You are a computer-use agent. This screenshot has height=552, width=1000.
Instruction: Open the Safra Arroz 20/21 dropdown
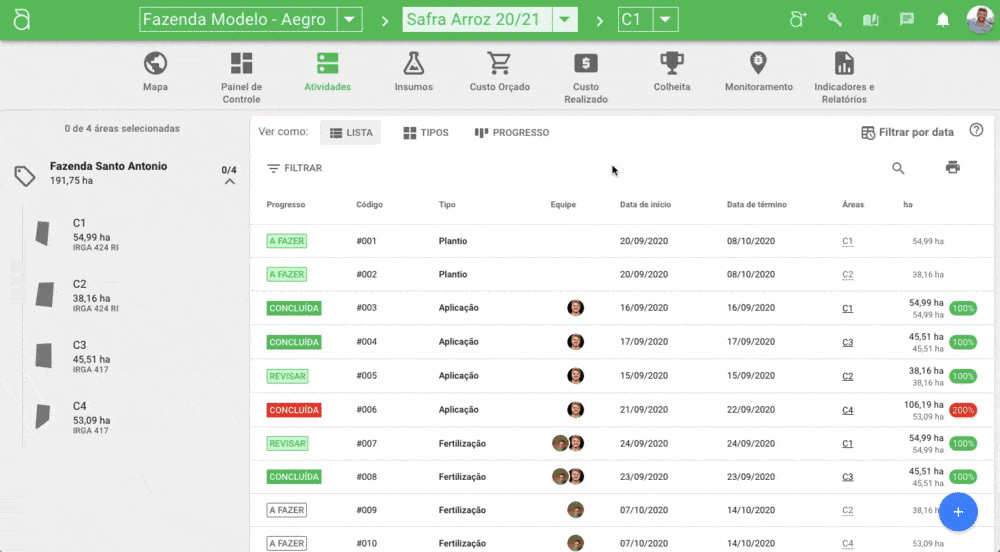click(565, 20)
